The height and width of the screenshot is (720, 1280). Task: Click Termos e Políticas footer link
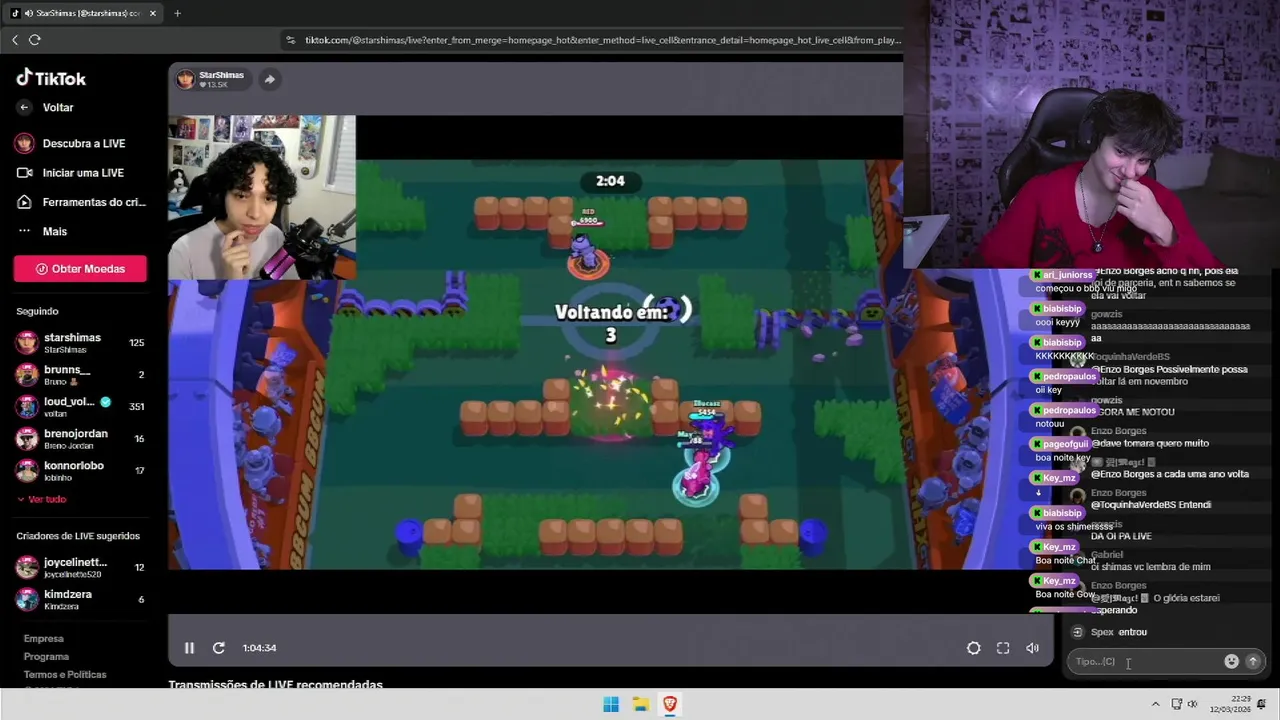[x=65, y=675]
